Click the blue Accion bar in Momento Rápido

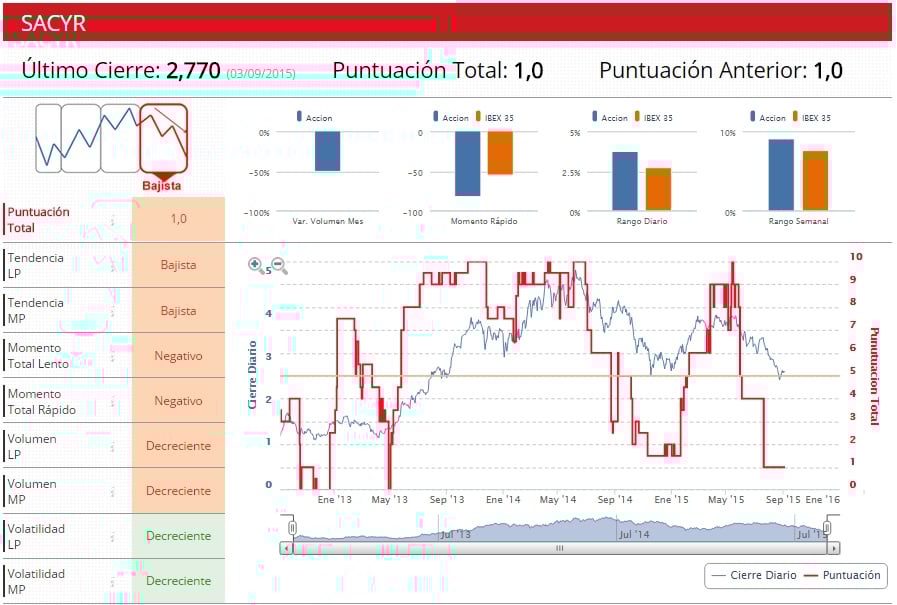point(468,164)
